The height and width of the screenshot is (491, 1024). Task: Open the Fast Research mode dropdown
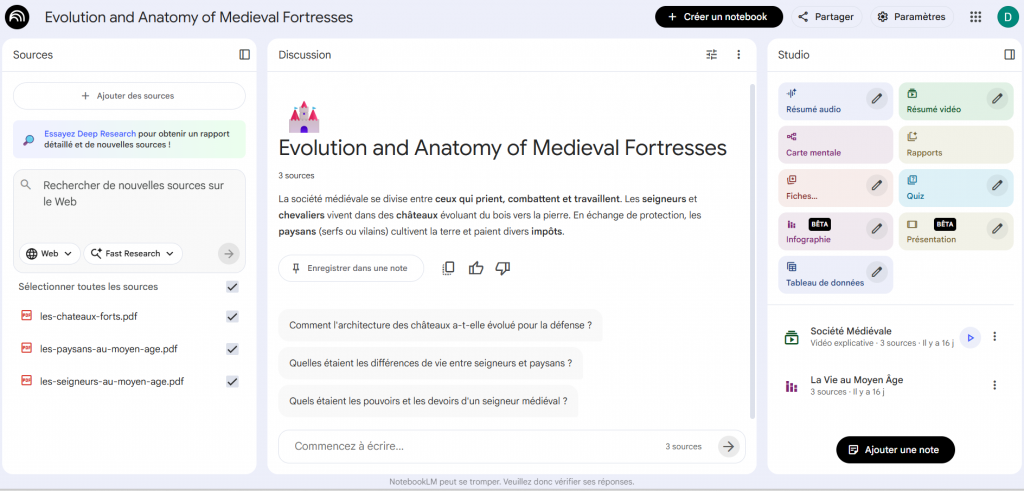tap(133, 254)
